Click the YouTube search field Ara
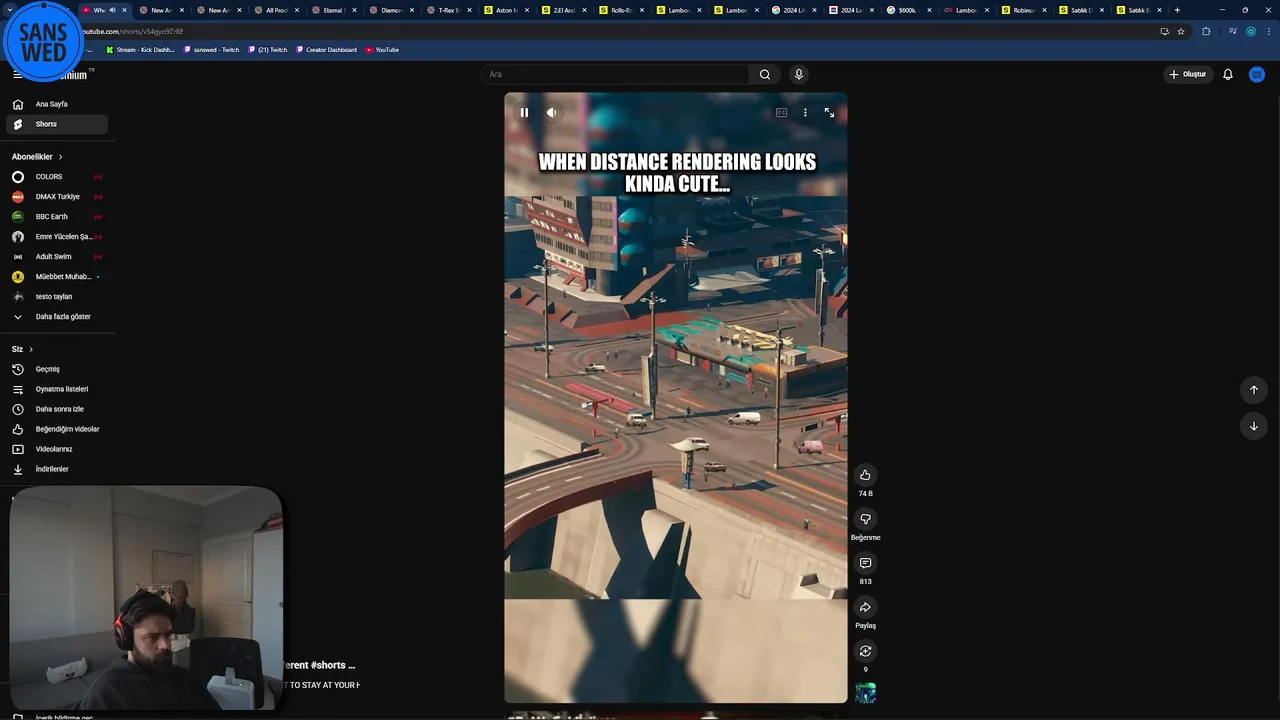 point(615,74)
